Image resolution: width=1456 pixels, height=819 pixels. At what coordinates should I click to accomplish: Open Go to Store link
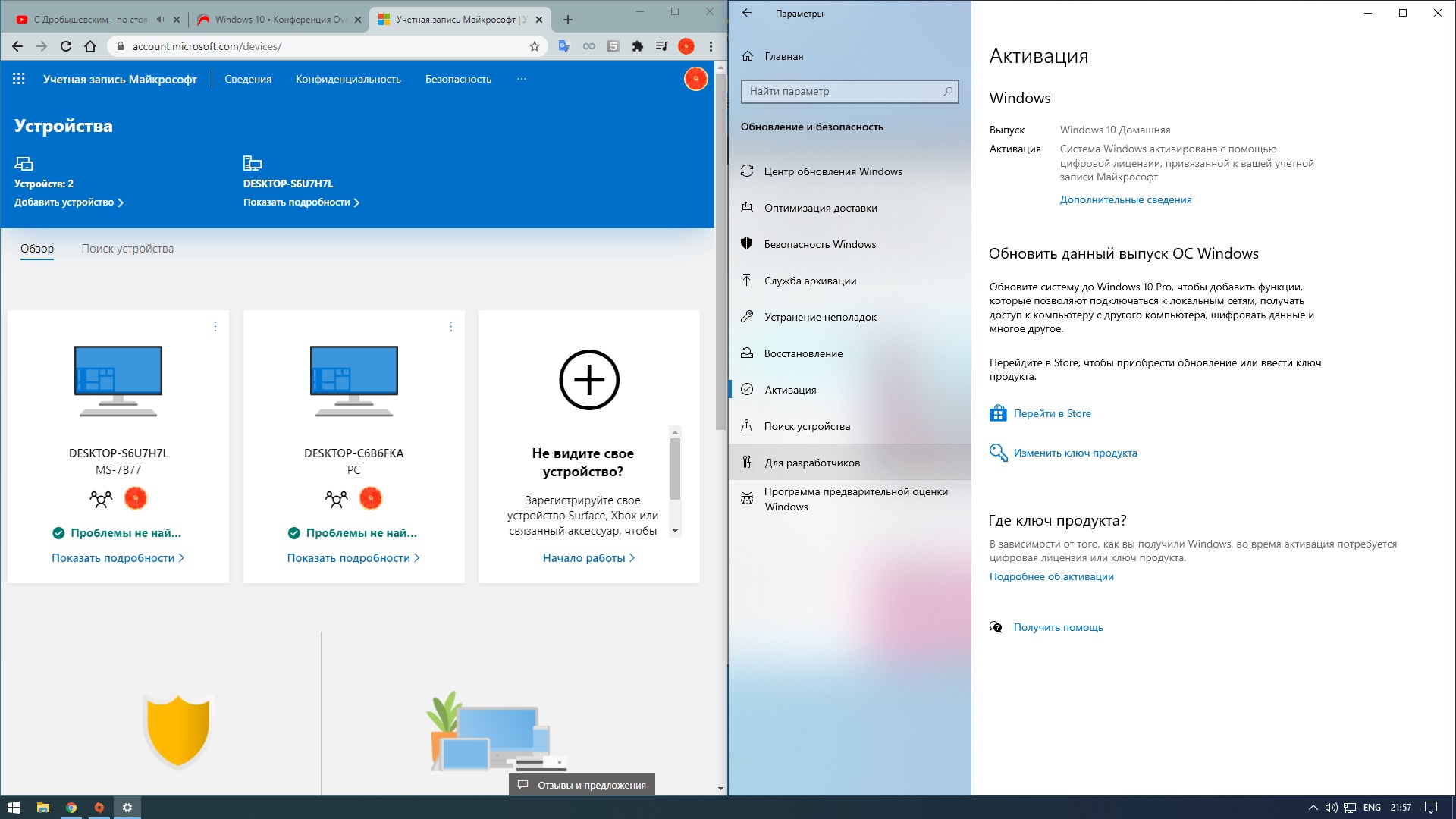tap(1052, 413)
